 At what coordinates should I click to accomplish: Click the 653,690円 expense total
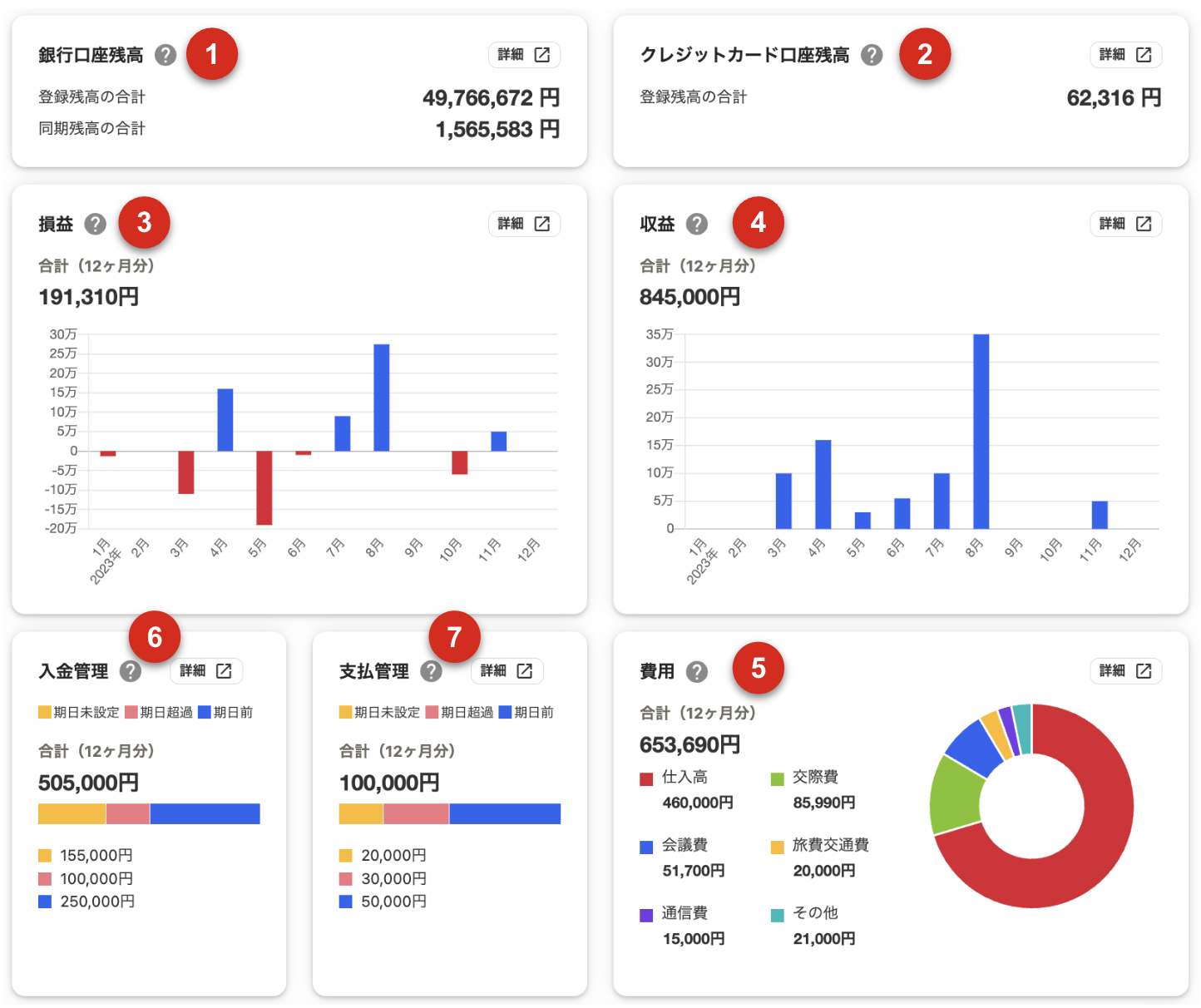[689, 744]
